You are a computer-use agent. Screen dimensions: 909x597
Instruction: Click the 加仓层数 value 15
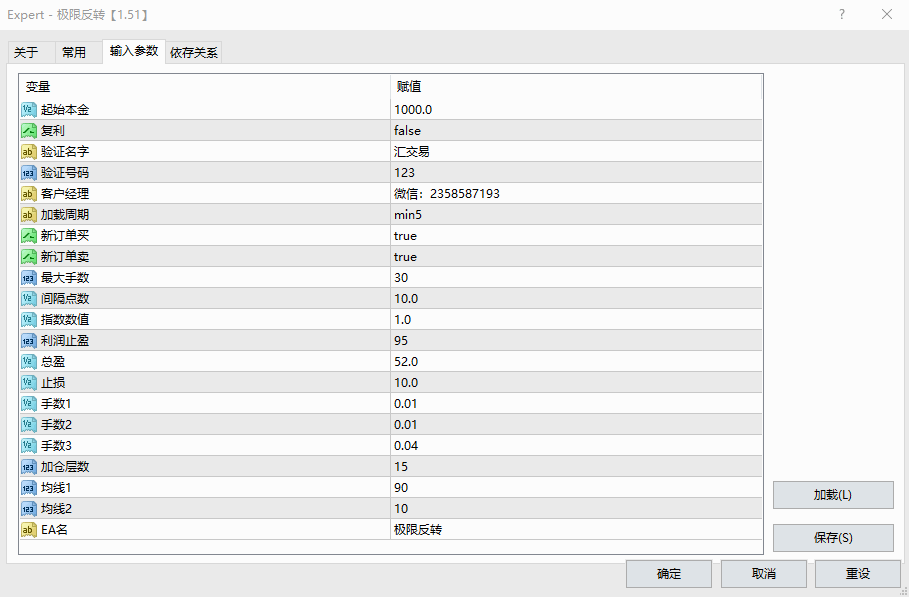pyautogui.click(x=401, y=467)
